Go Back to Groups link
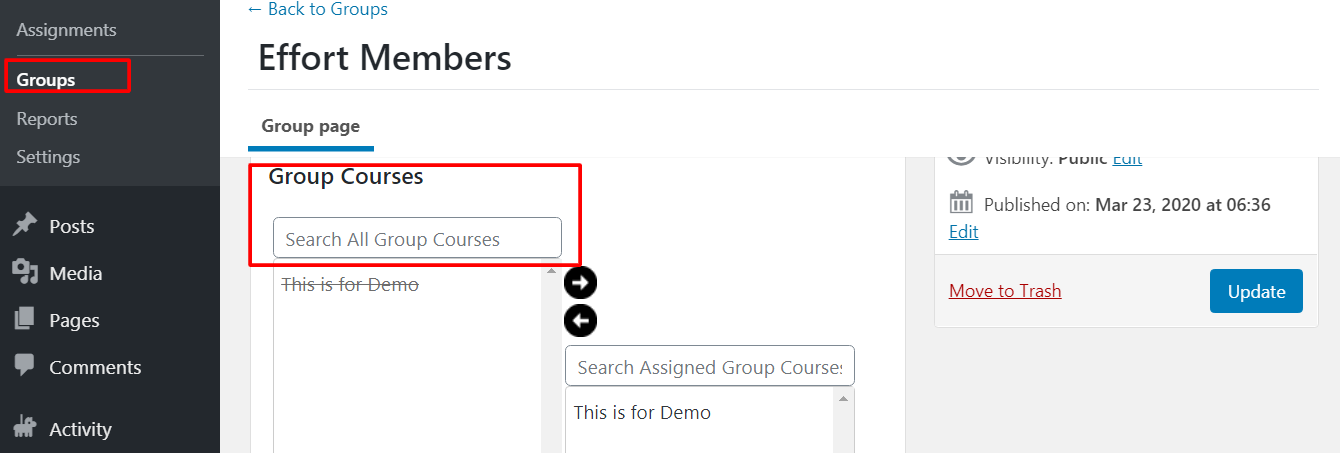This screenshot has width=1340, height=453. pyautogui.click(x=318, y=9)
